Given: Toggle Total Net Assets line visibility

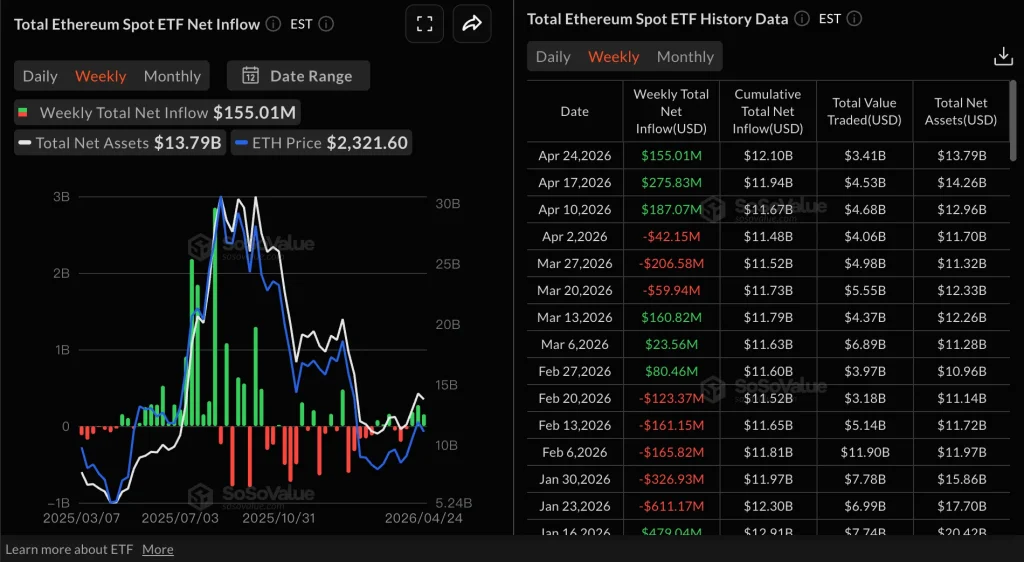Looking at the screenshot, I should [118, 143].
